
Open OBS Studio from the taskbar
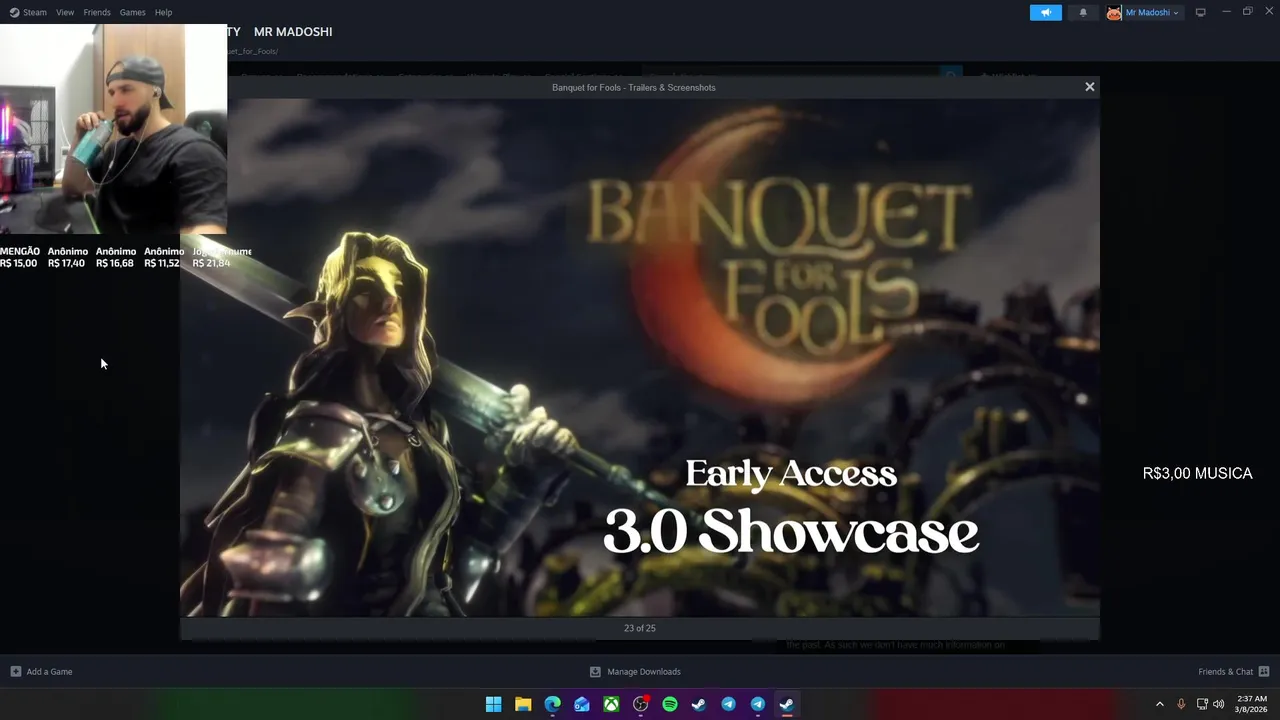pyautogui.click(x=641, y=704)
